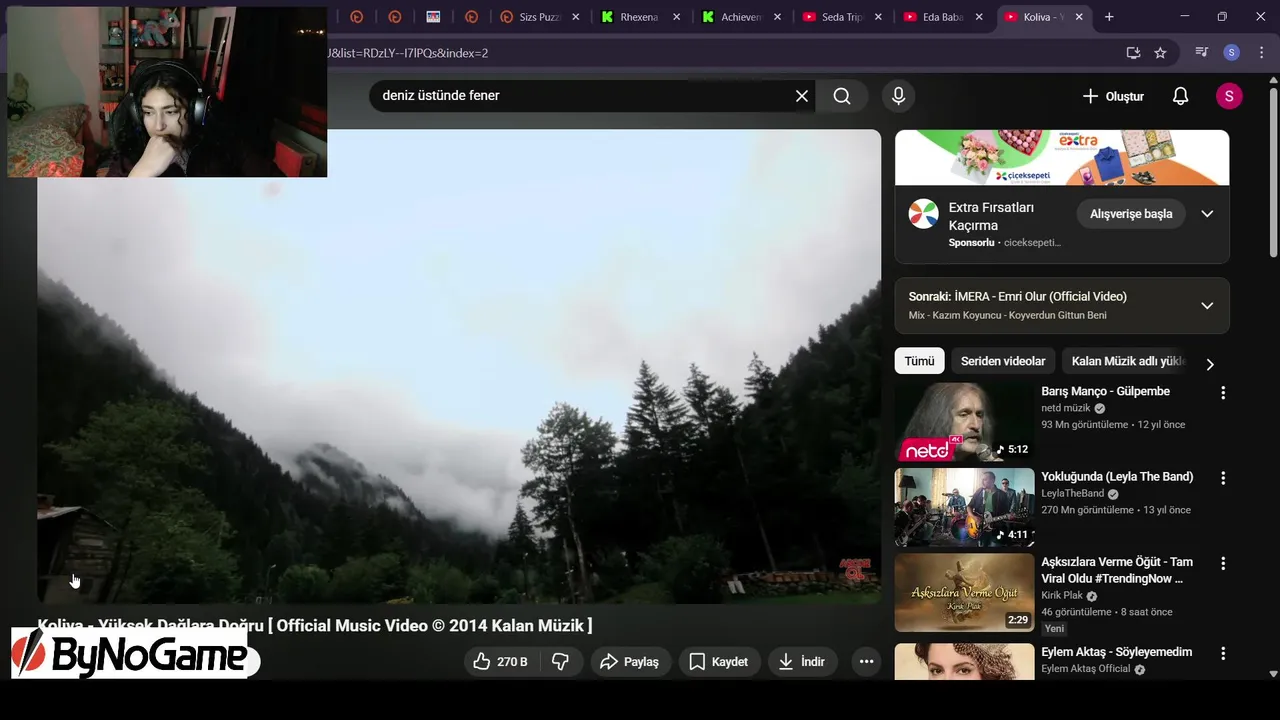Open Yokluğunda video thumbnail

tap(964, 507)
